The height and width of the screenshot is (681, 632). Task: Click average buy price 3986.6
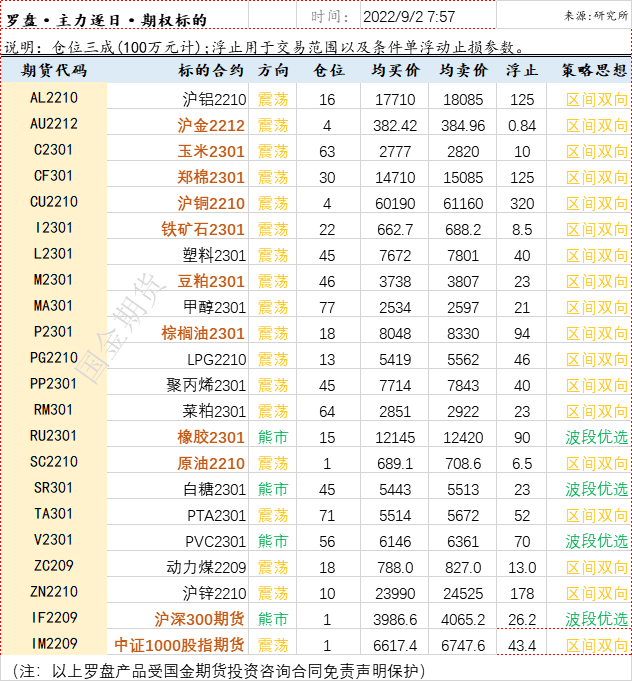pos(395,620)
